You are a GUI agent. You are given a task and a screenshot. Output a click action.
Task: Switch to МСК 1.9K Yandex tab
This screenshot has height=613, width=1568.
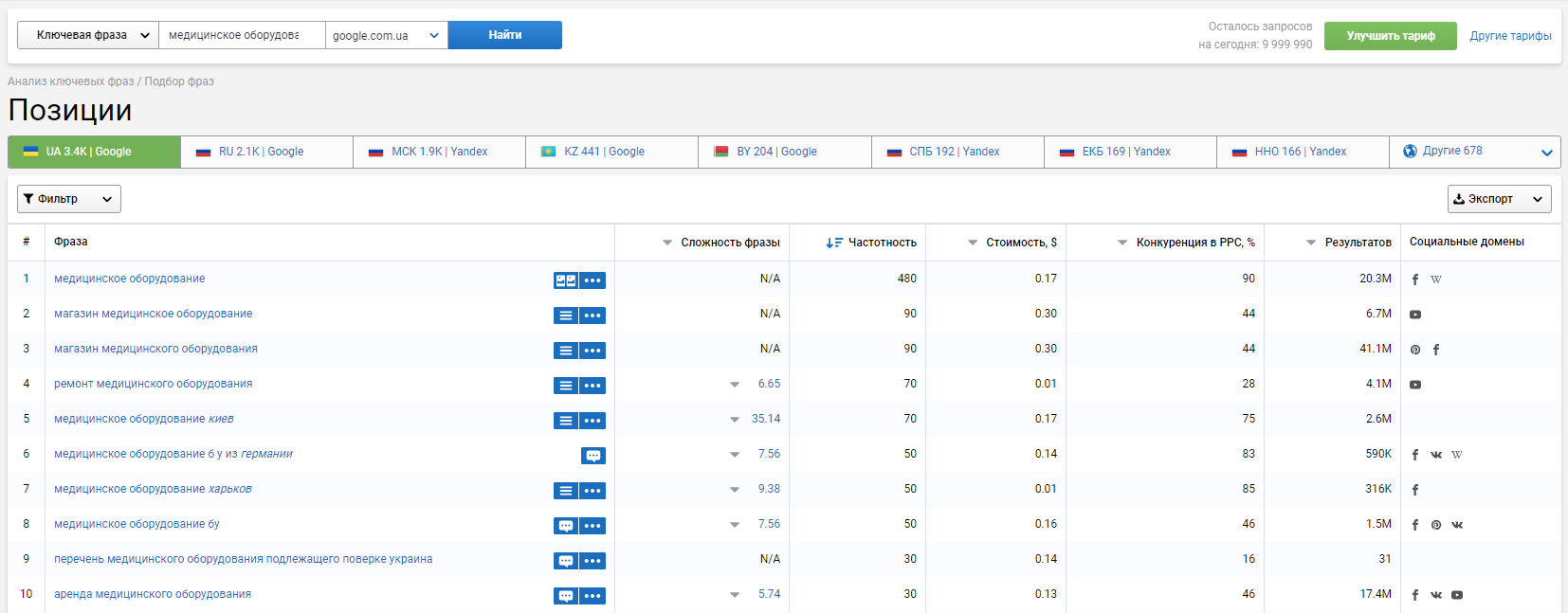(439, 152)
